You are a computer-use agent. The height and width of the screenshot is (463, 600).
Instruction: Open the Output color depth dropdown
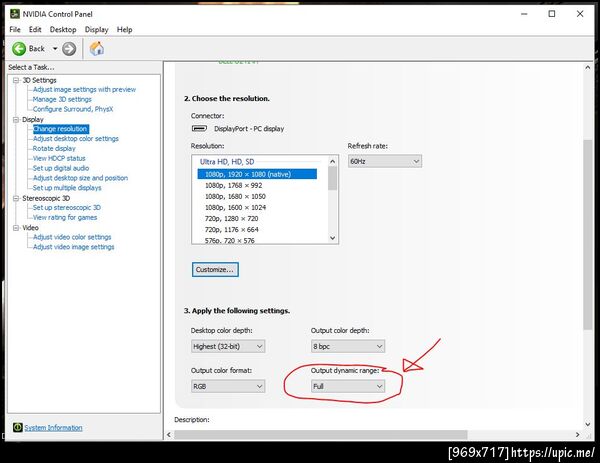tap(348, 347)
